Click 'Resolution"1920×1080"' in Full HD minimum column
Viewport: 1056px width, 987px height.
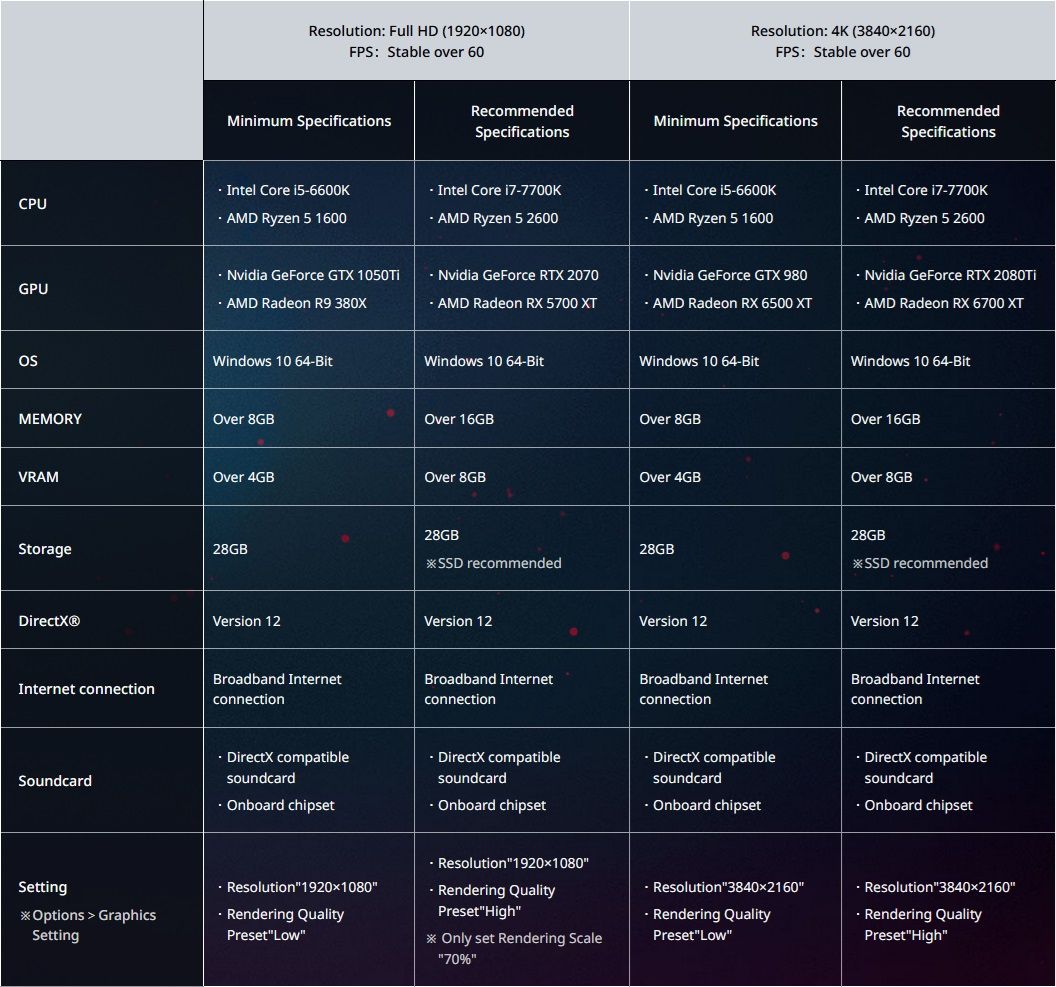[302, 887]
